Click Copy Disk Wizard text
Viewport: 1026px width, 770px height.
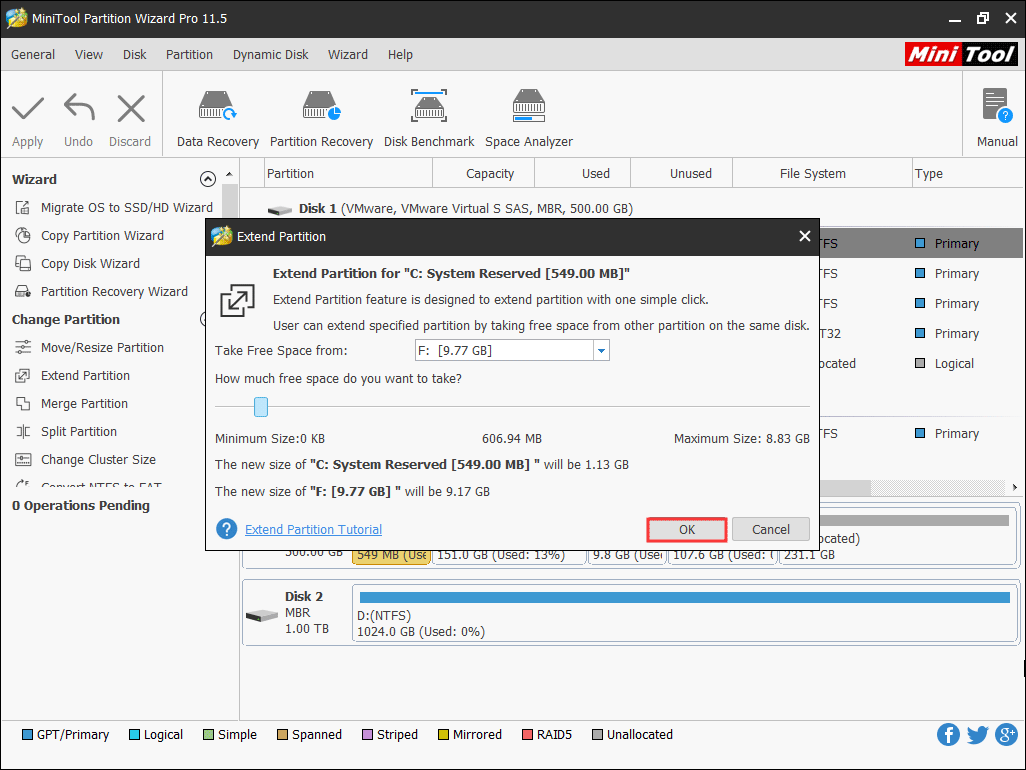pos(90,264)
